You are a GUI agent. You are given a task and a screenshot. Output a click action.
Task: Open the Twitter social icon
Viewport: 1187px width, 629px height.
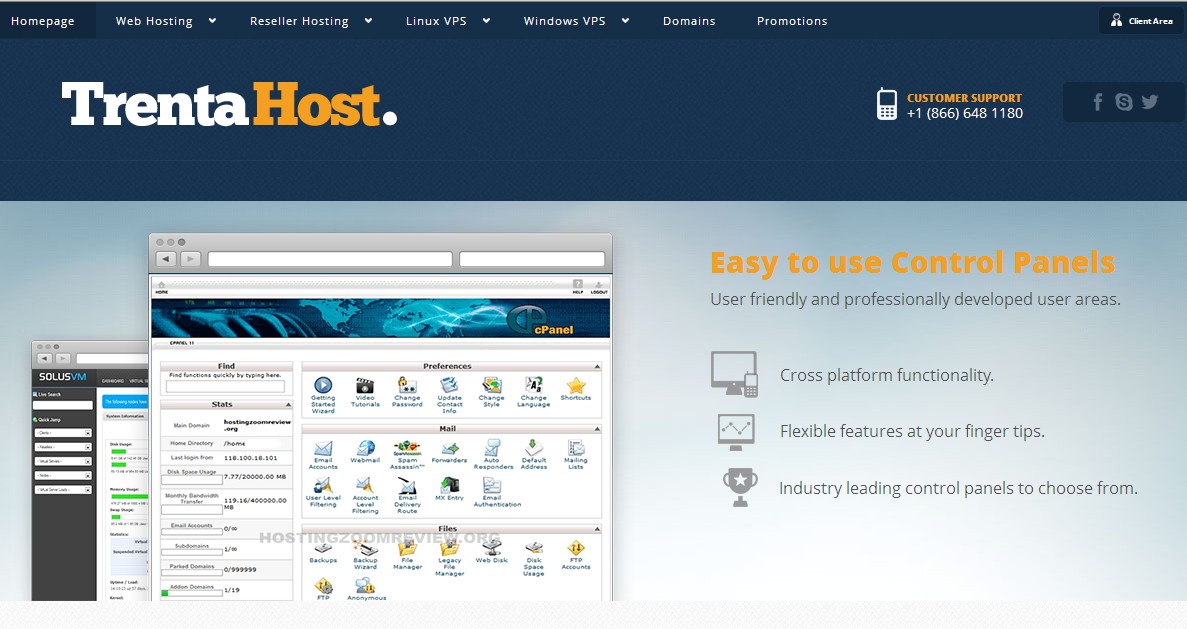point(1150,101)
